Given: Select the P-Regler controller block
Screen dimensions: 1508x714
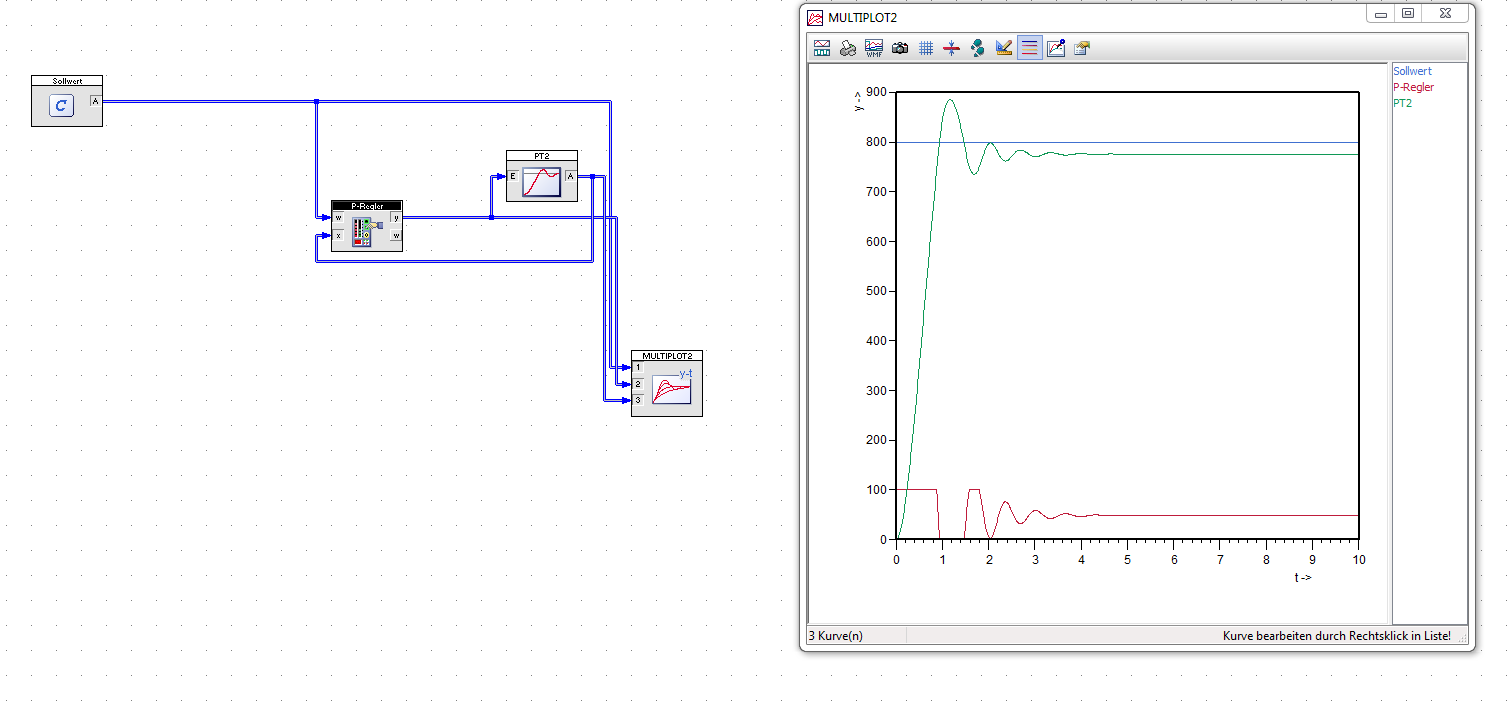Looking at the screenshot, I should [x=366, y=230].
